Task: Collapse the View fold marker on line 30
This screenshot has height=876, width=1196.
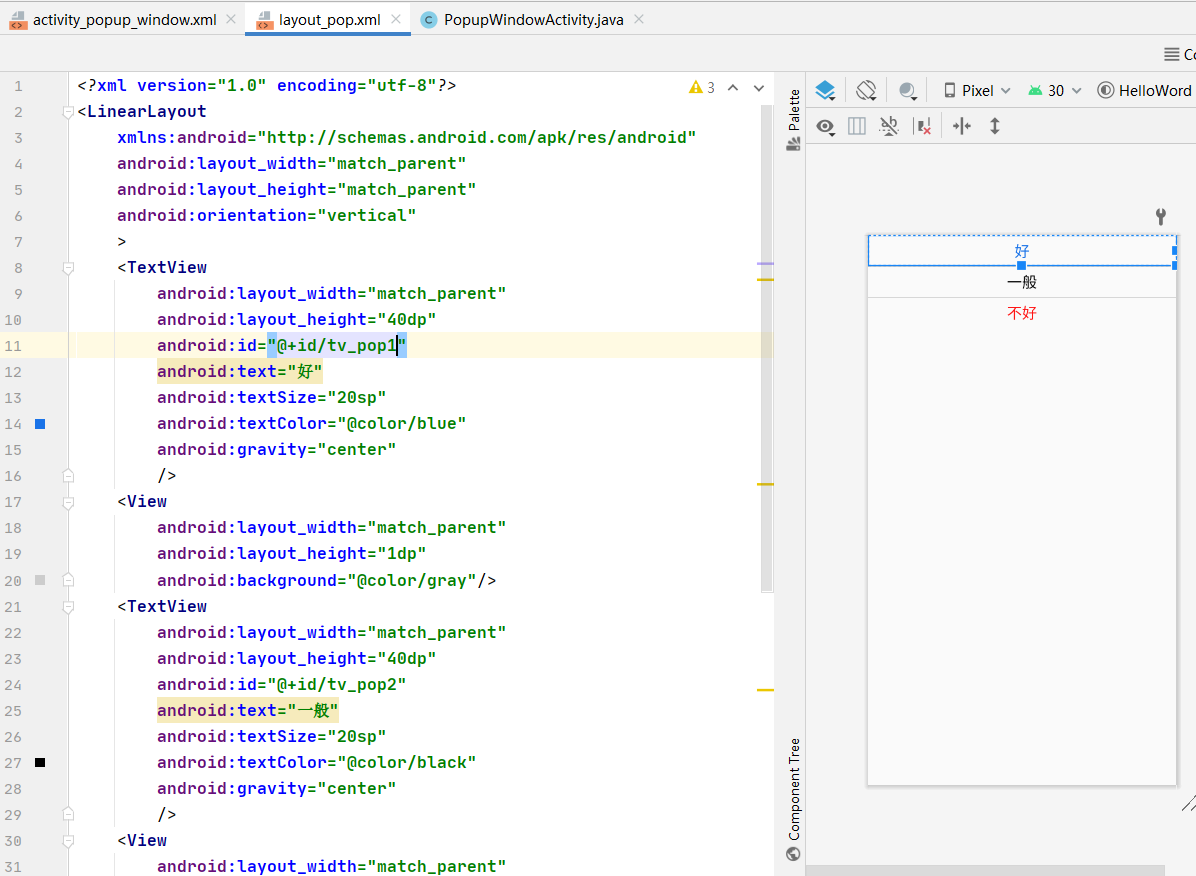Action: [x=68, y=841]
